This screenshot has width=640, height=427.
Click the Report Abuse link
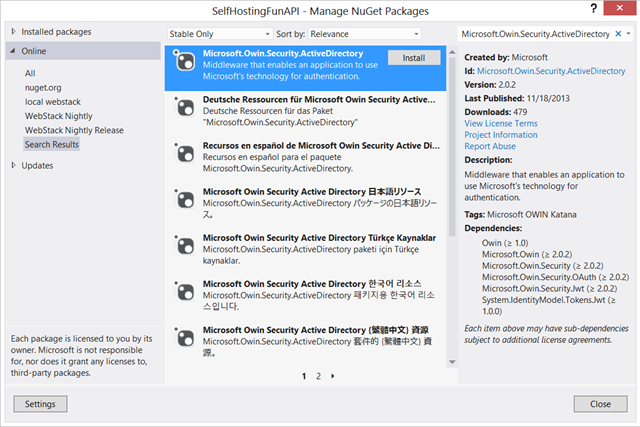coord(490,146)
